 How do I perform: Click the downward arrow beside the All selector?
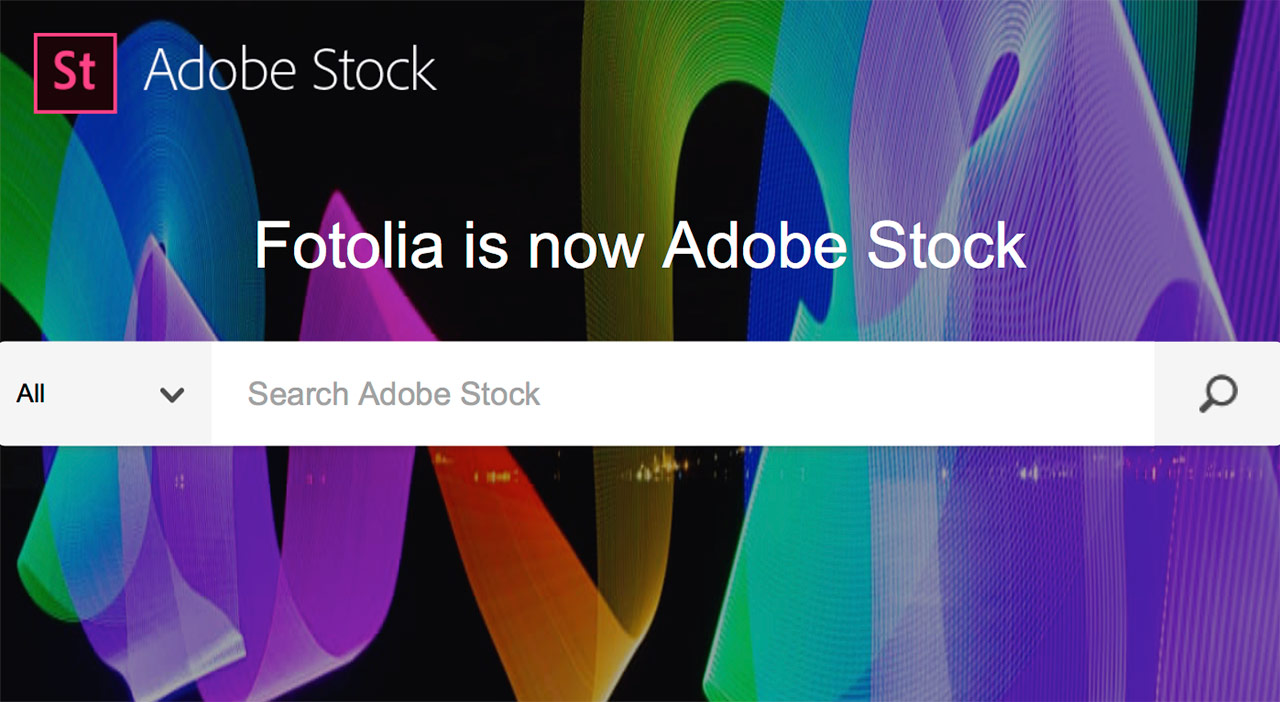point(172,394)
